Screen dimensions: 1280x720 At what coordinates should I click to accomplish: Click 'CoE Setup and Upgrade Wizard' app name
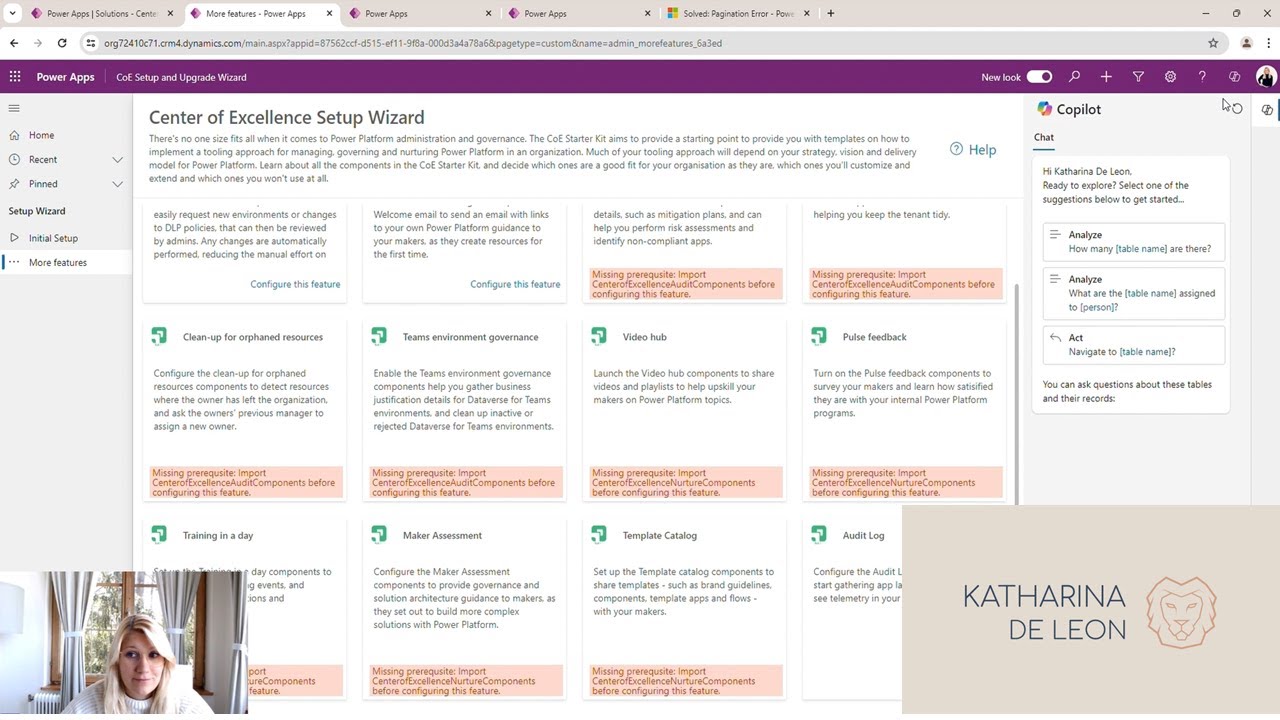181,77
